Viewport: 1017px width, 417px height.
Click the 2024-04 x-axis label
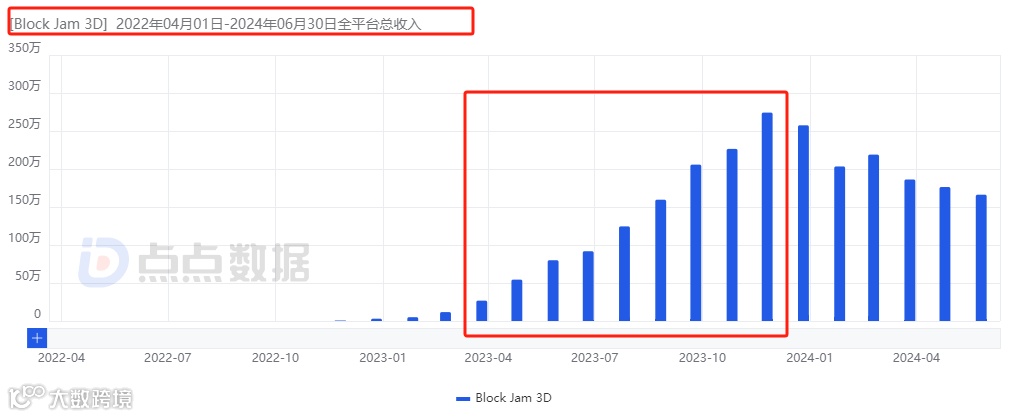[916, 357]
